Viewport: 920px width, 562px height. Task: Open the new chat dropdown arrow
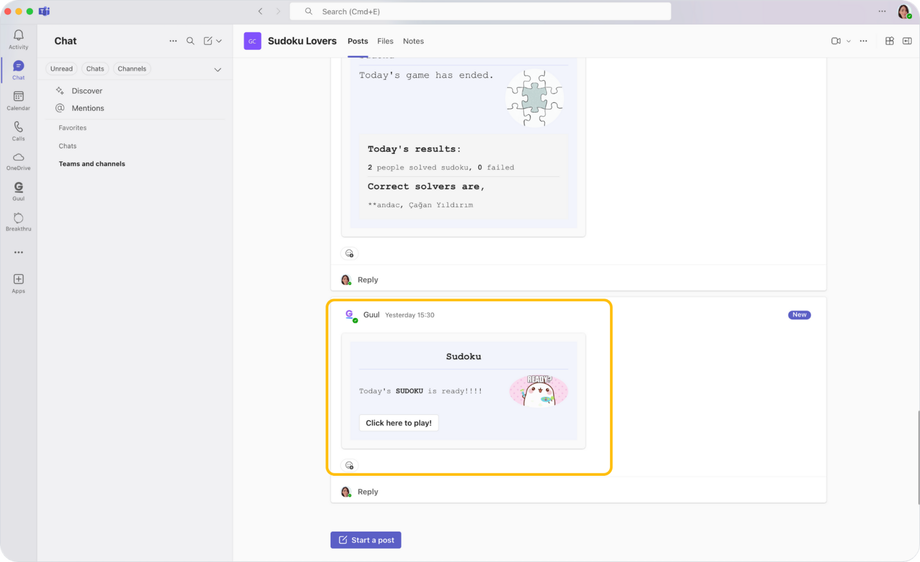[219, 41]
